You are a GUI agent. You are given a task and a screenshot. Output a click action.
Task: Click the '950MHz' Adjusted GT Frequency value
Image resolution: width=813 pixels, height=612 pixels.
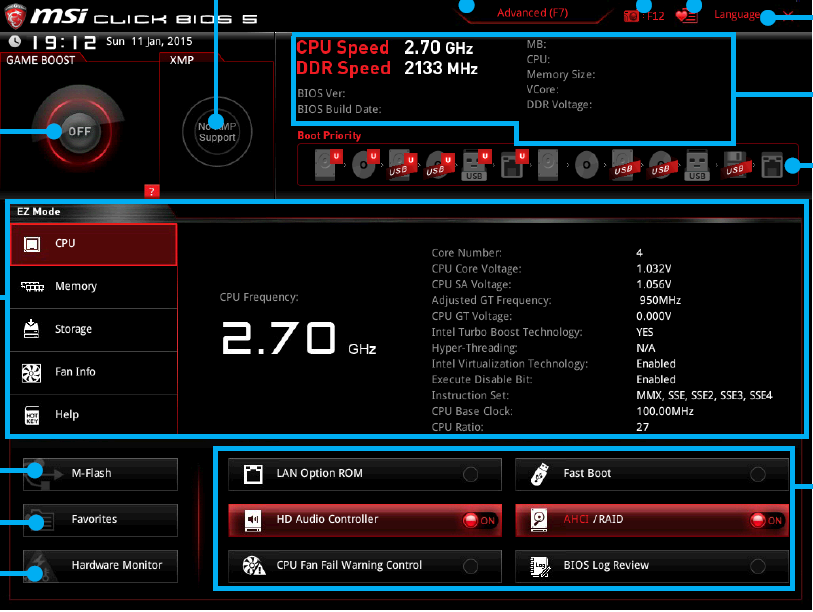[x=660, y=301]
